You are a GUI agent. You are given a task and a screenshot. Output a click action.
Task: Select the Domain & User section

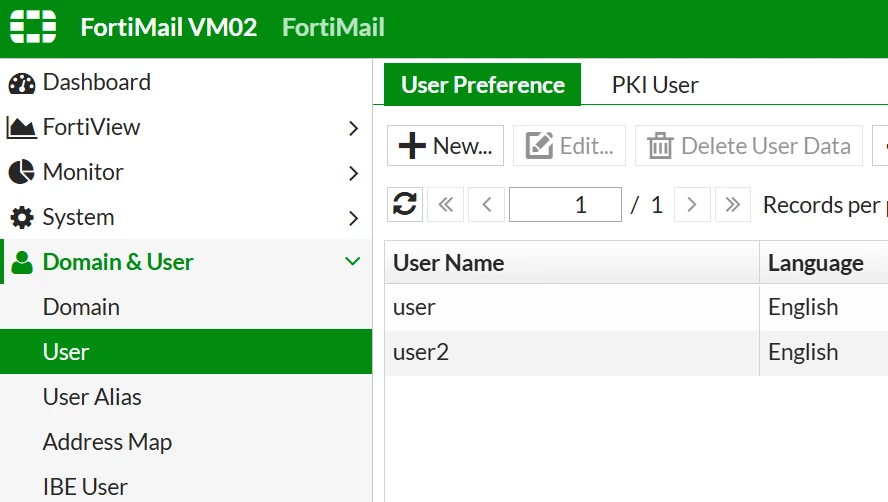186,262
